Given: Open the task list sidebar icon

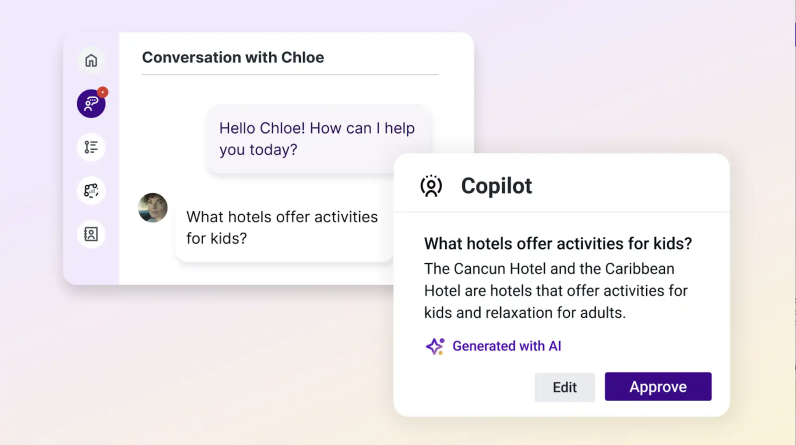Looking at the screenshot, I should click(x=91, y=147).
